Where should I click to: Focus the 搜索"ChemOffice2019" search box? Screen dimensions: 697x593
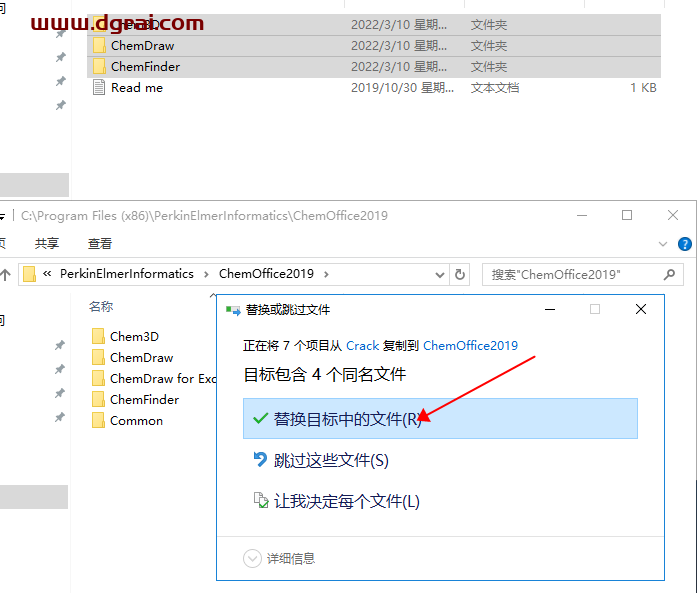tap(583, 274)
